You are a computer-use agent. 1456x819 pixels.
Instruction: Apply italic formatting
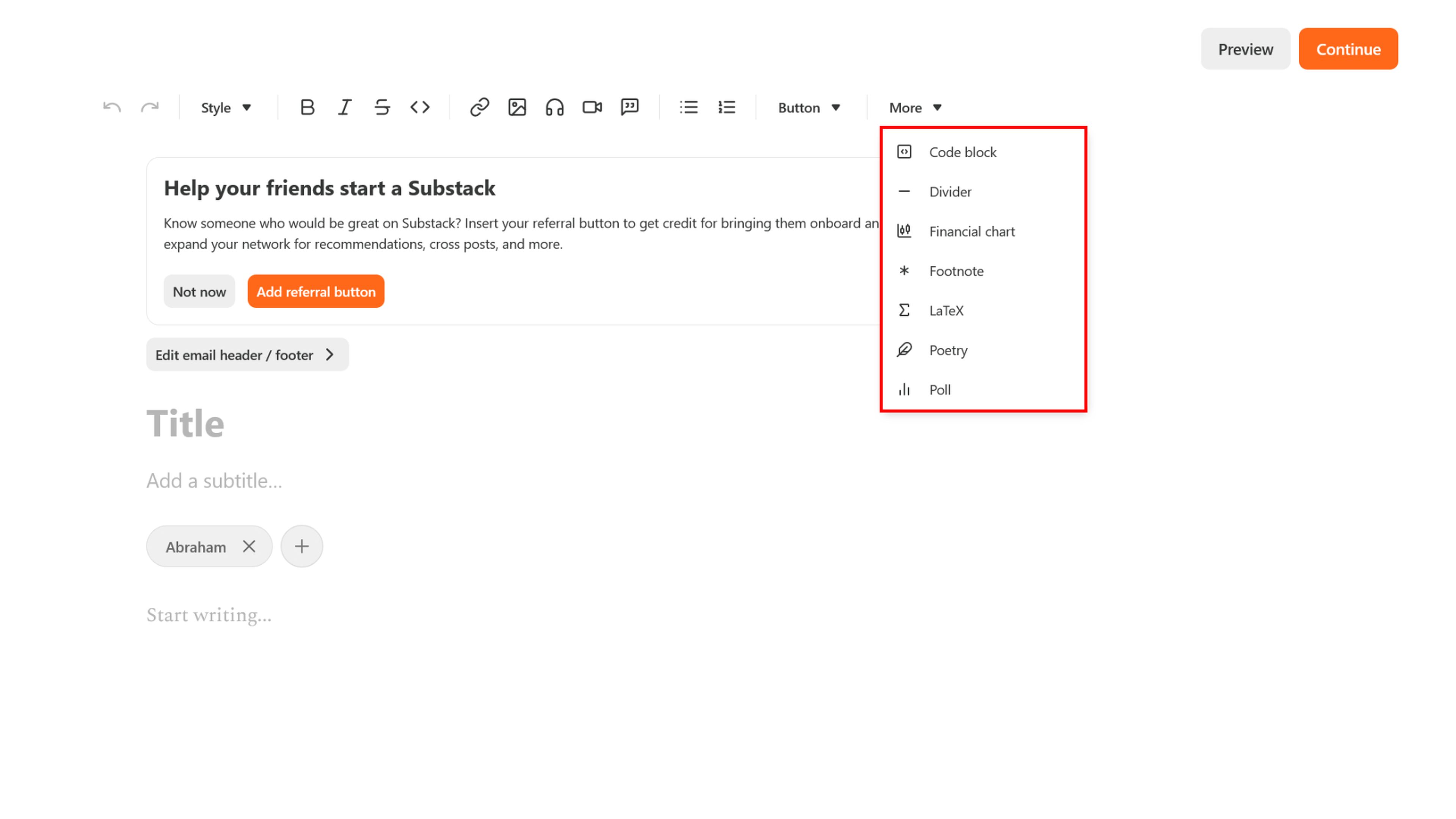click(345, 107)
